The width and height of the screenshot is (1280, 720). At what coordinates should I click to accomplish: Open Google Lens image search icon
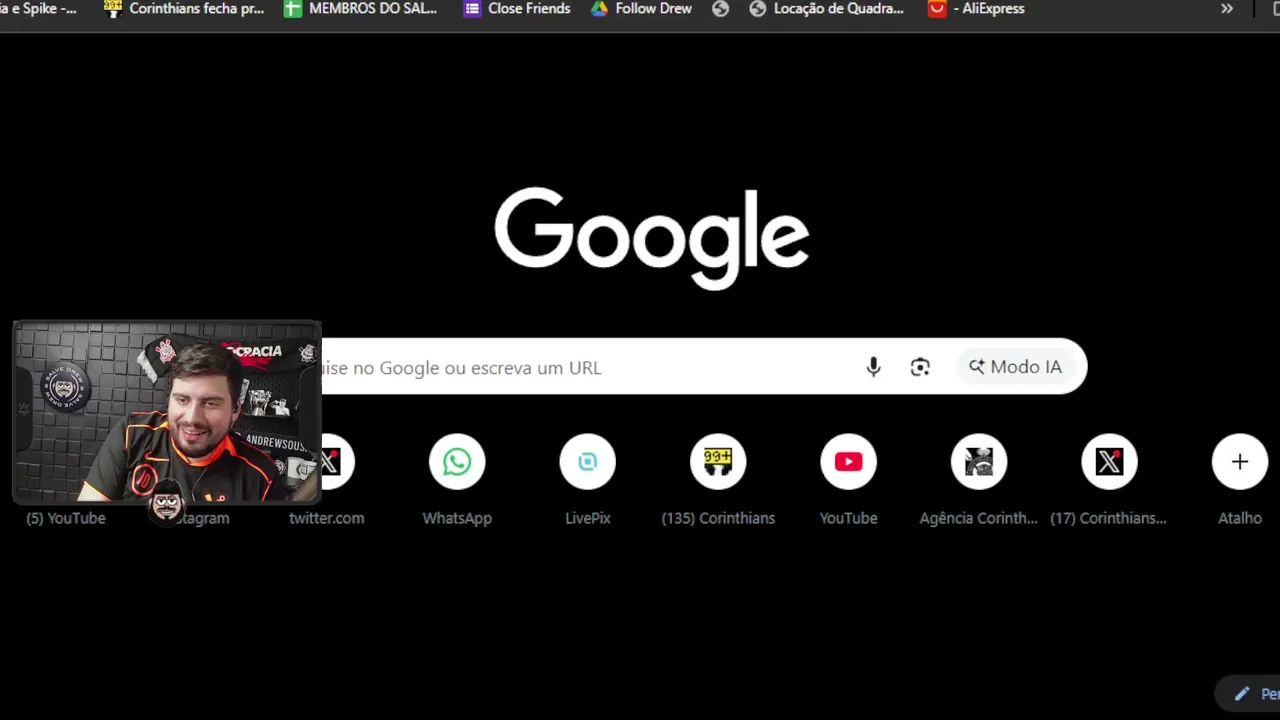coord(920,367)
